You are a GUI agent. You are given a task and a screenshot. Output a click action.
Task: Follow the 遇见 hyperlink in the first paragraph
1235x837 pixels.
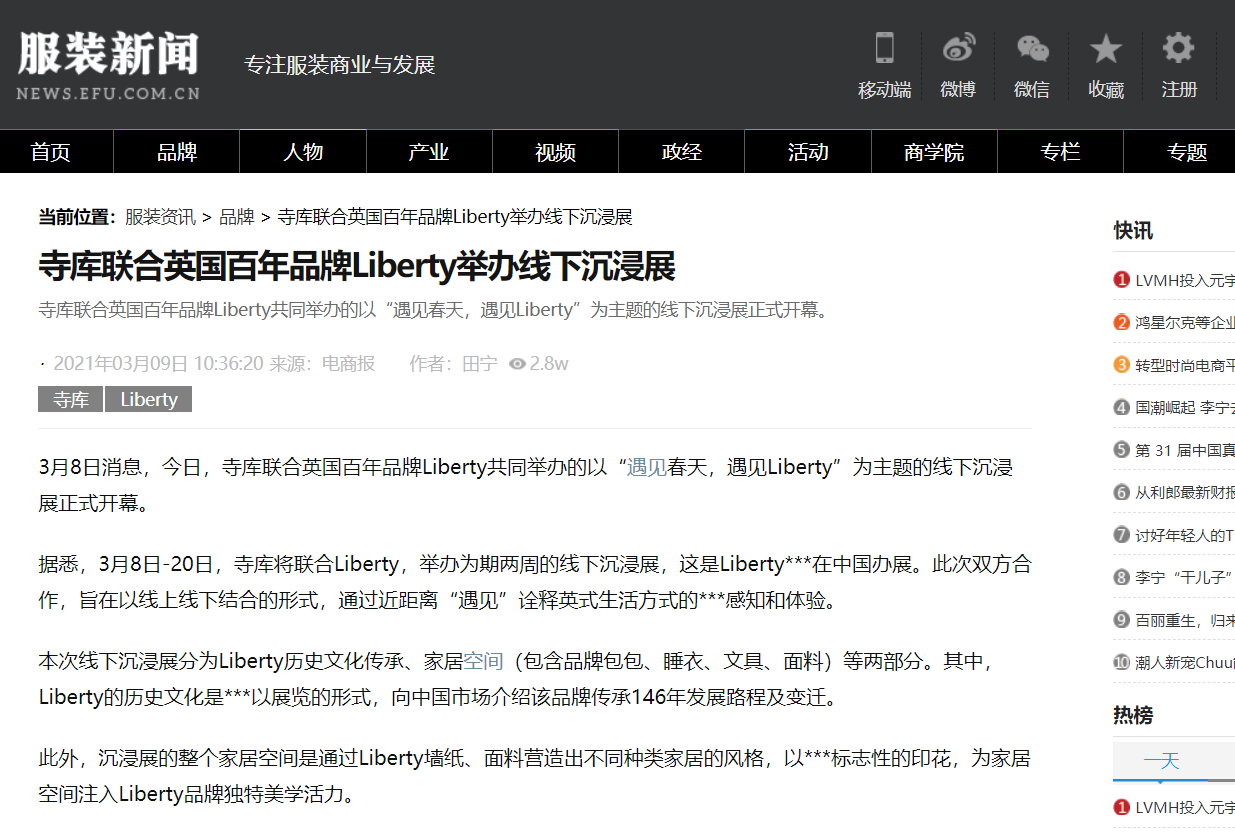tap(647, 467)
